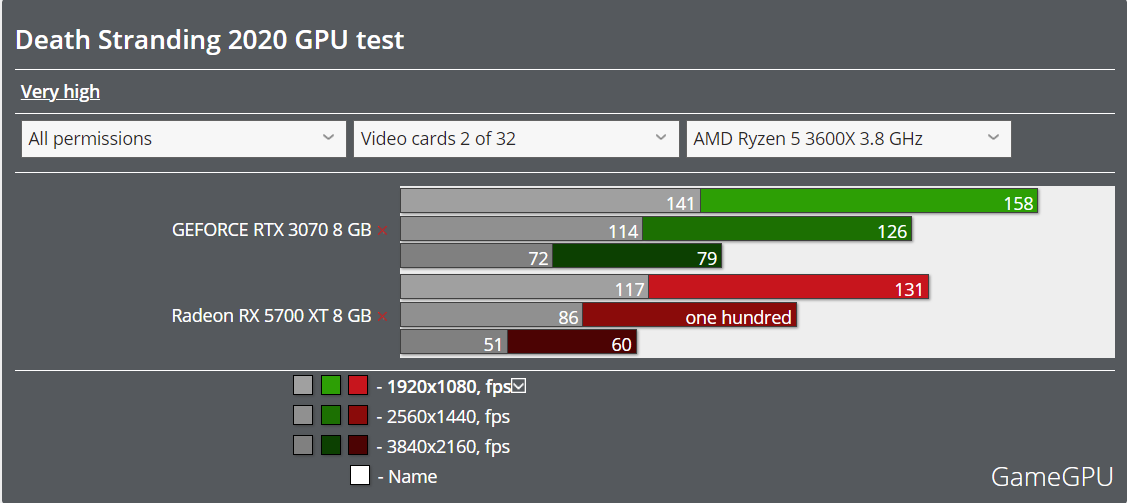
Task: Click the dark red 2560x1440 legend swatch
Action: (x=358, y=415)
